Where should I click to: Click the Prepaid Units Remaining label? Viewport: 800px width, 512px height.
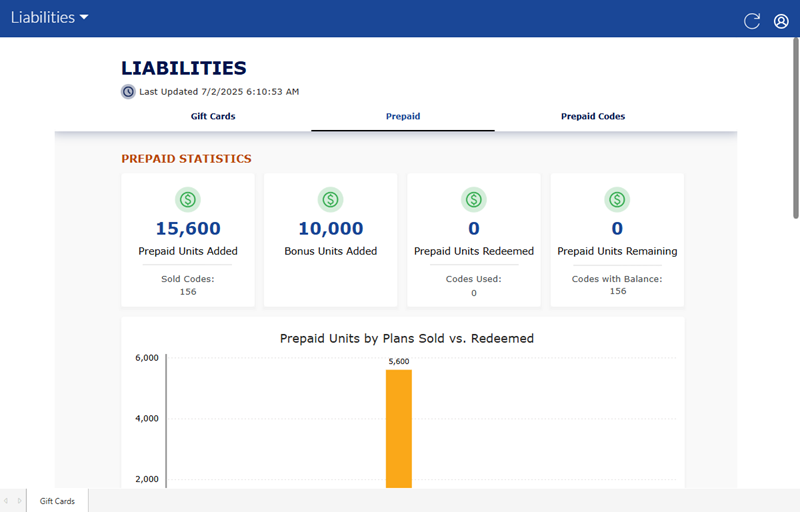click(617, 251)
